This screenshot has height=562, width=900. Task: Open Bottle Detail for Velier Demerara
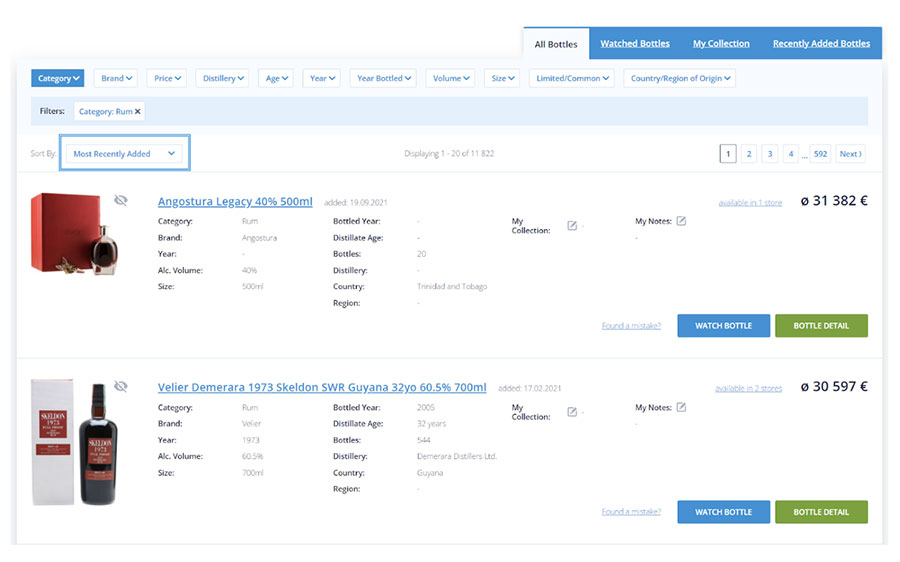pos(821,512)
